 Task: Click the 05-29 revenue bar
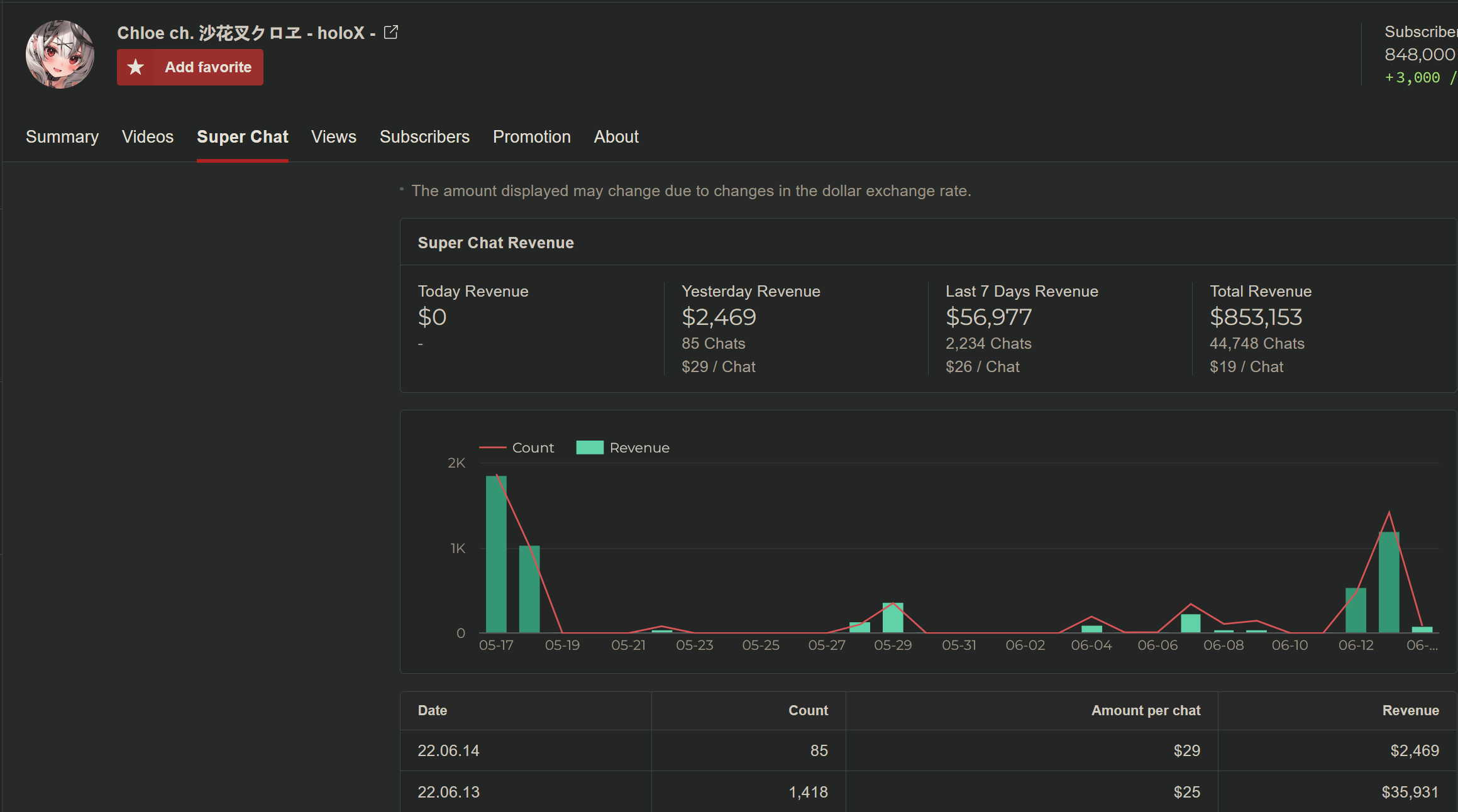coord(893,617)
